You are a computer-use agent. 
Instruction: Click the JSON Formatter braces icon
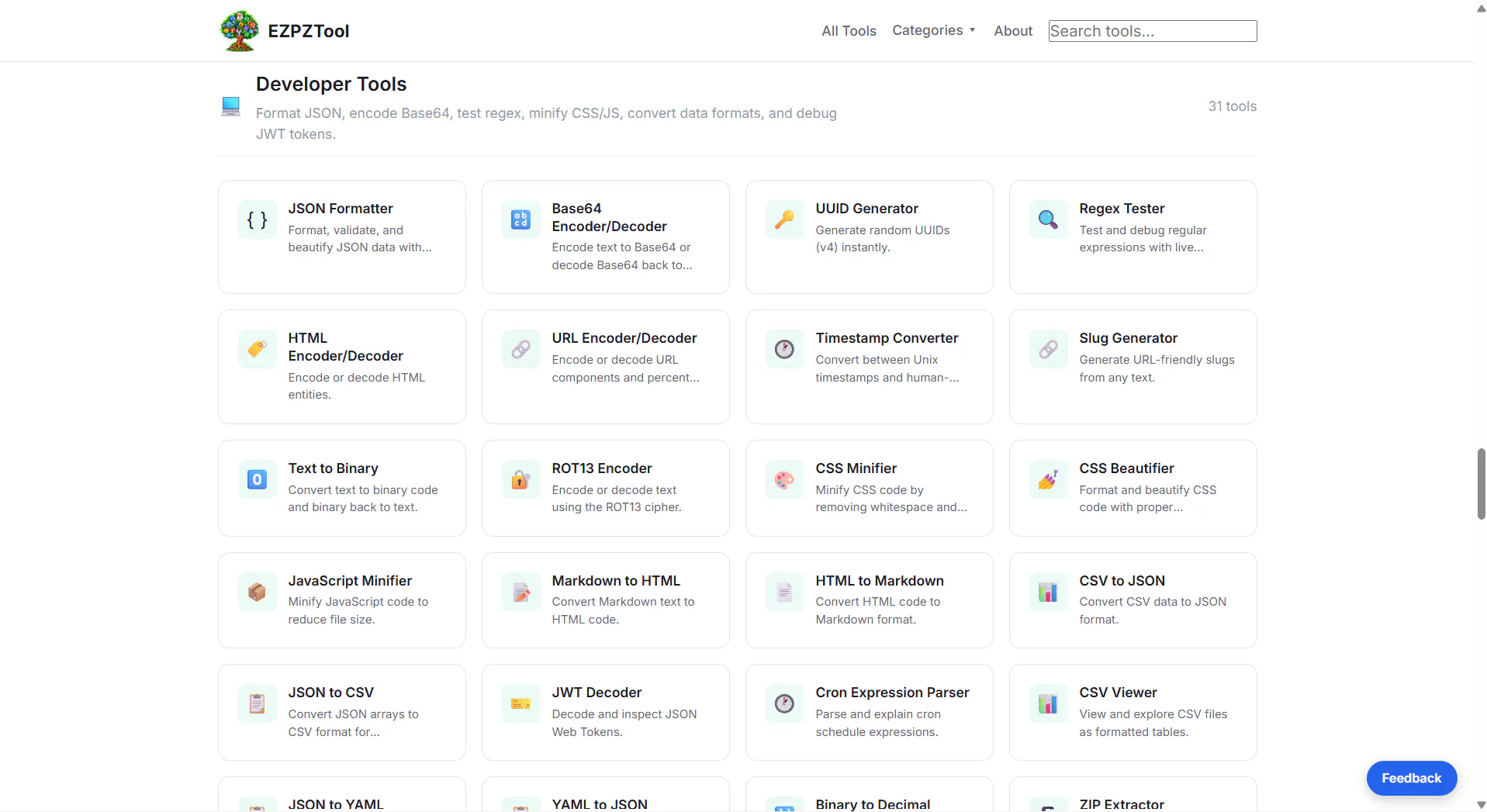click(257, 219)
